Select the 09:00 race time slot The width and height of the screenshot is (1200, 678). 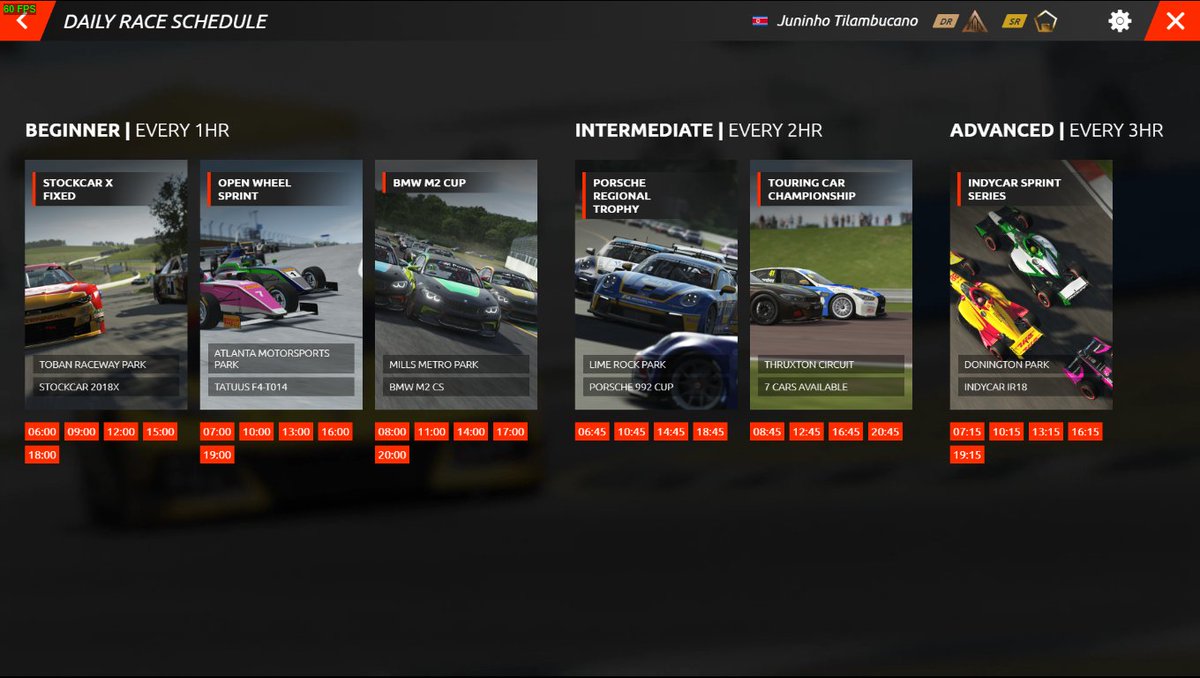coord(81,432)
